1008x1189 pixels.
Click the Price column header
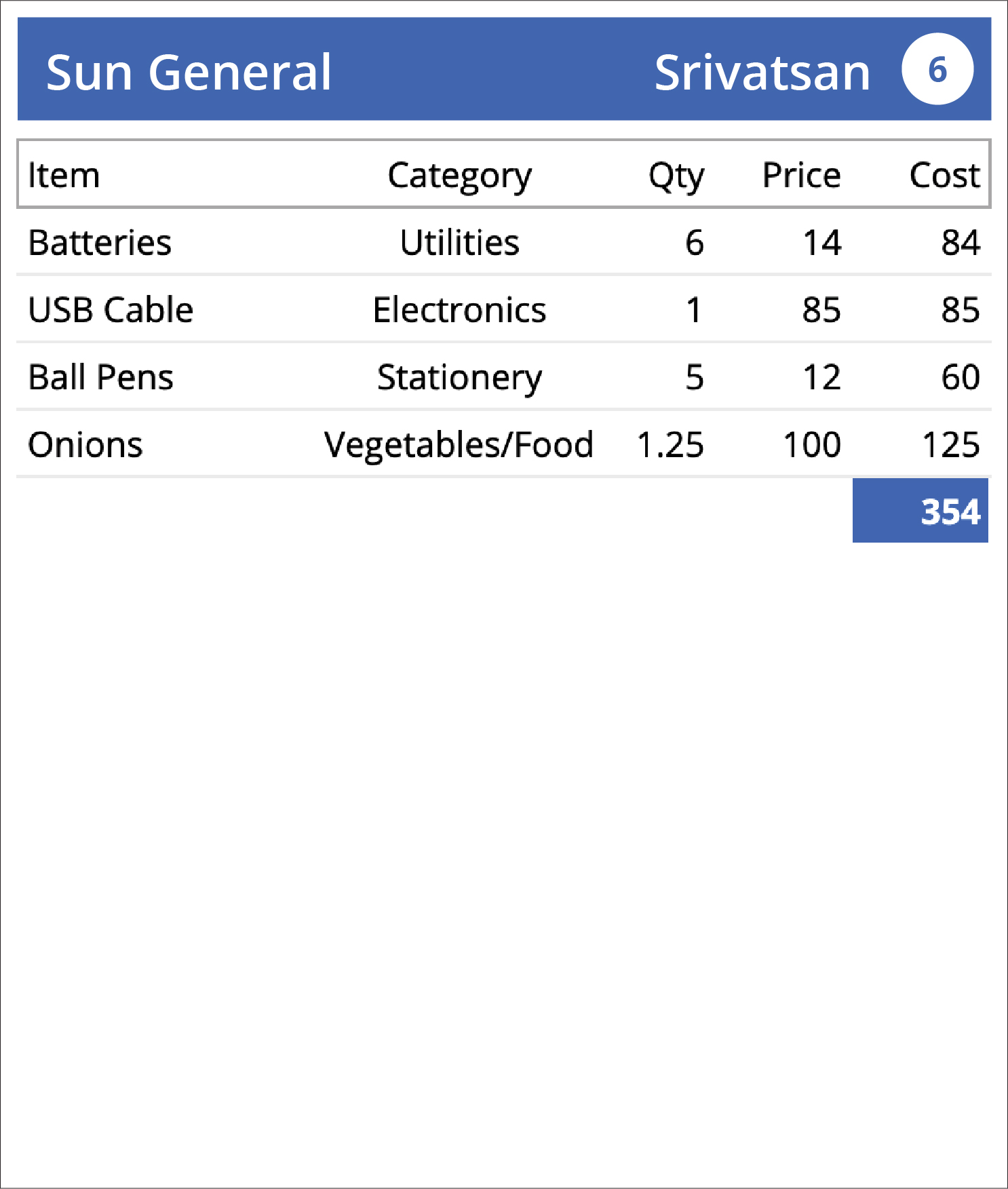[x=802, y=175]
